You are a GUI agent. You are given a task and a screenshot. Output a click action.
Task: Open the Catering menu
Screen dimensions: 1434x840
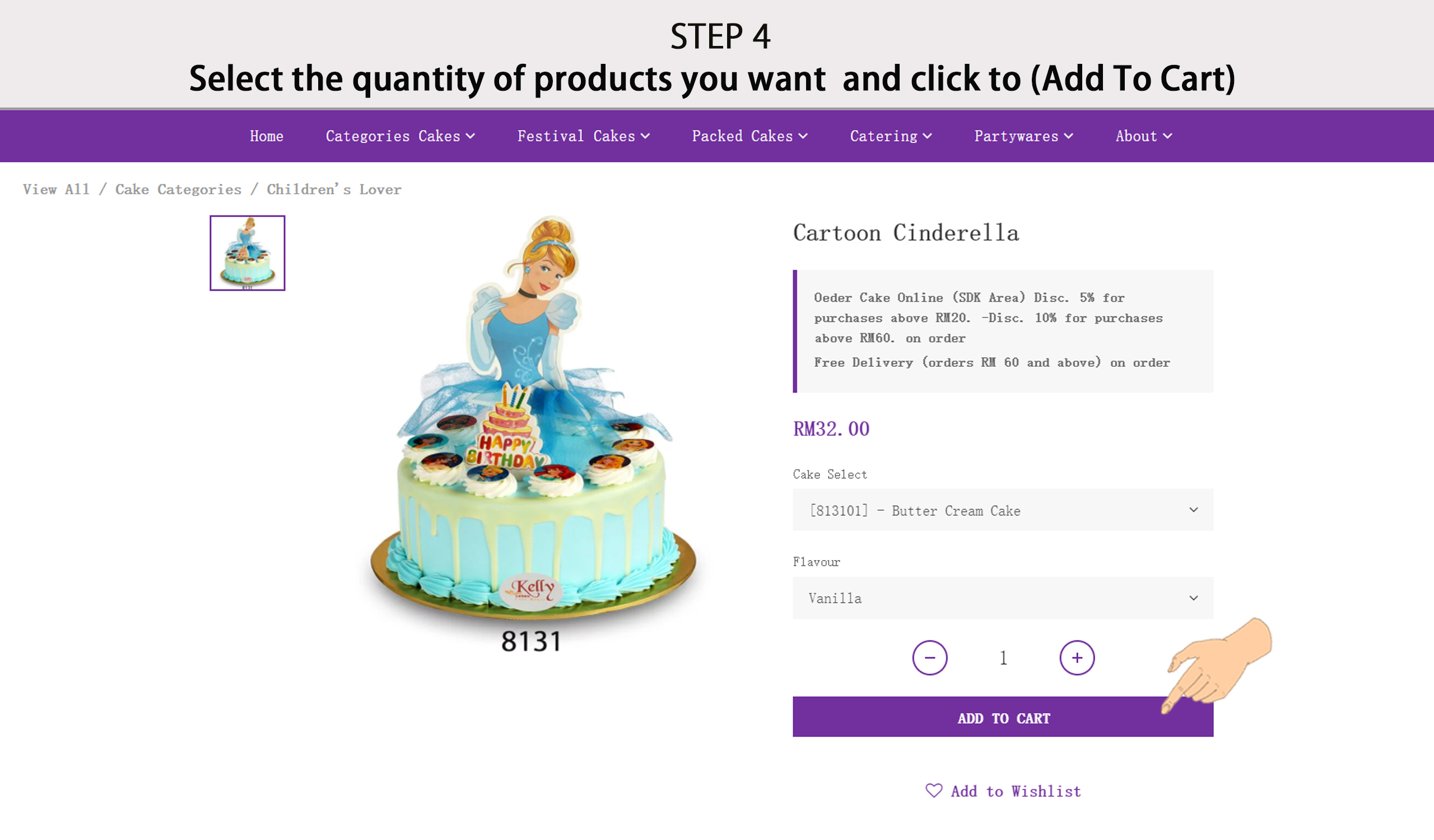(x=891, y=136)
